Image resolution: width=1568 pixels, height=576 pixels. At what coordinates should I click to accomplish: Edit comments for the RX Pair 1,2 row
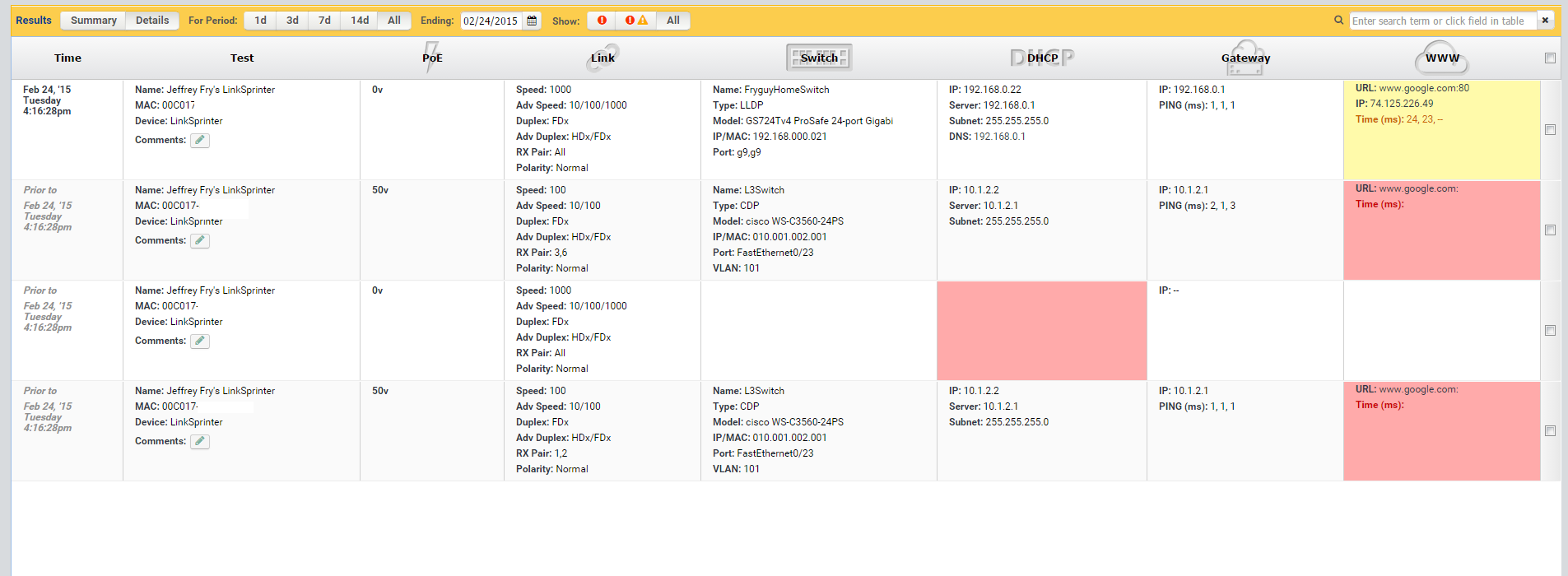click(x=200, y=442)
